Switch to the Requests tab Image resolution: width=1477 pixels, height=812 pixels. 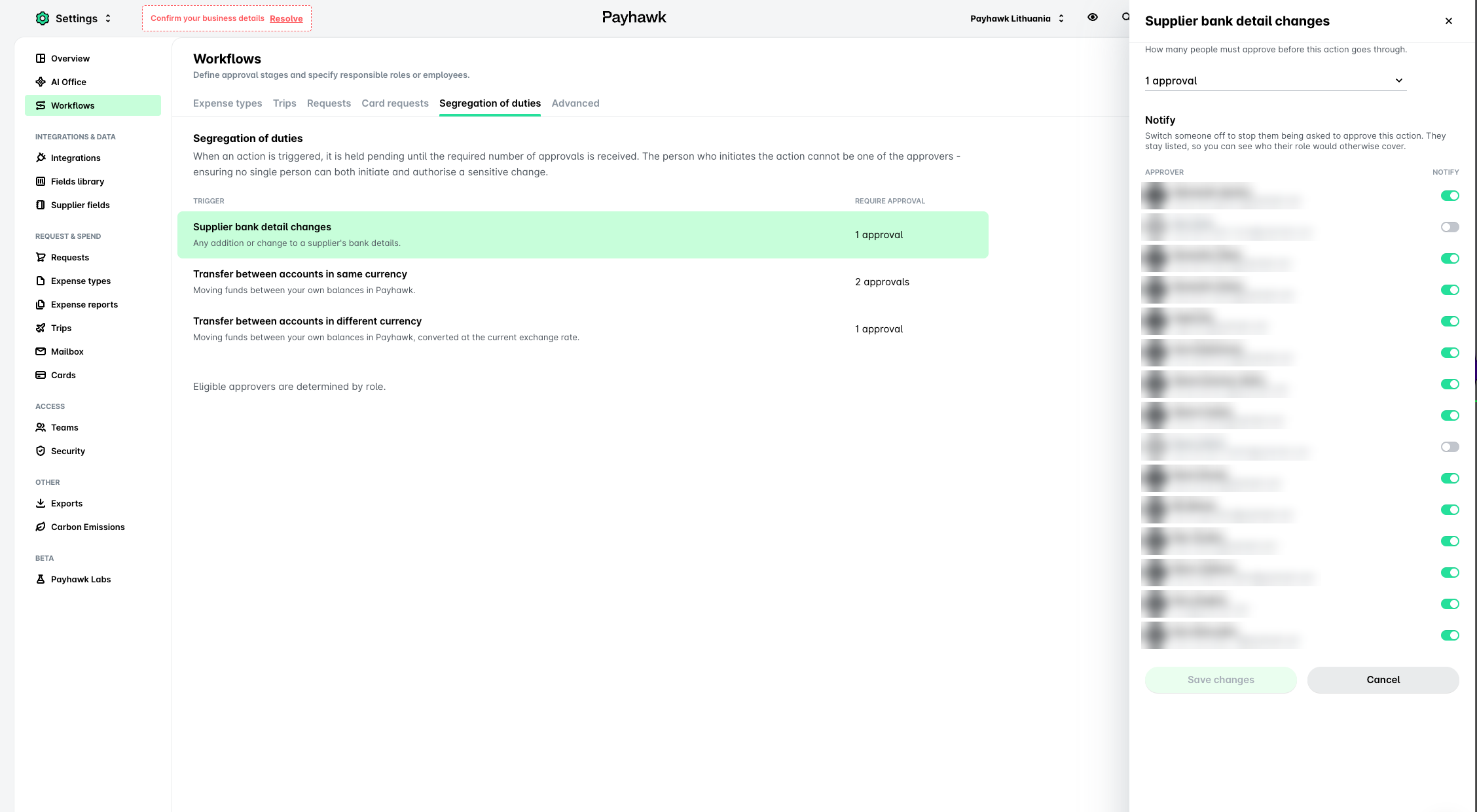pos(329,103)
